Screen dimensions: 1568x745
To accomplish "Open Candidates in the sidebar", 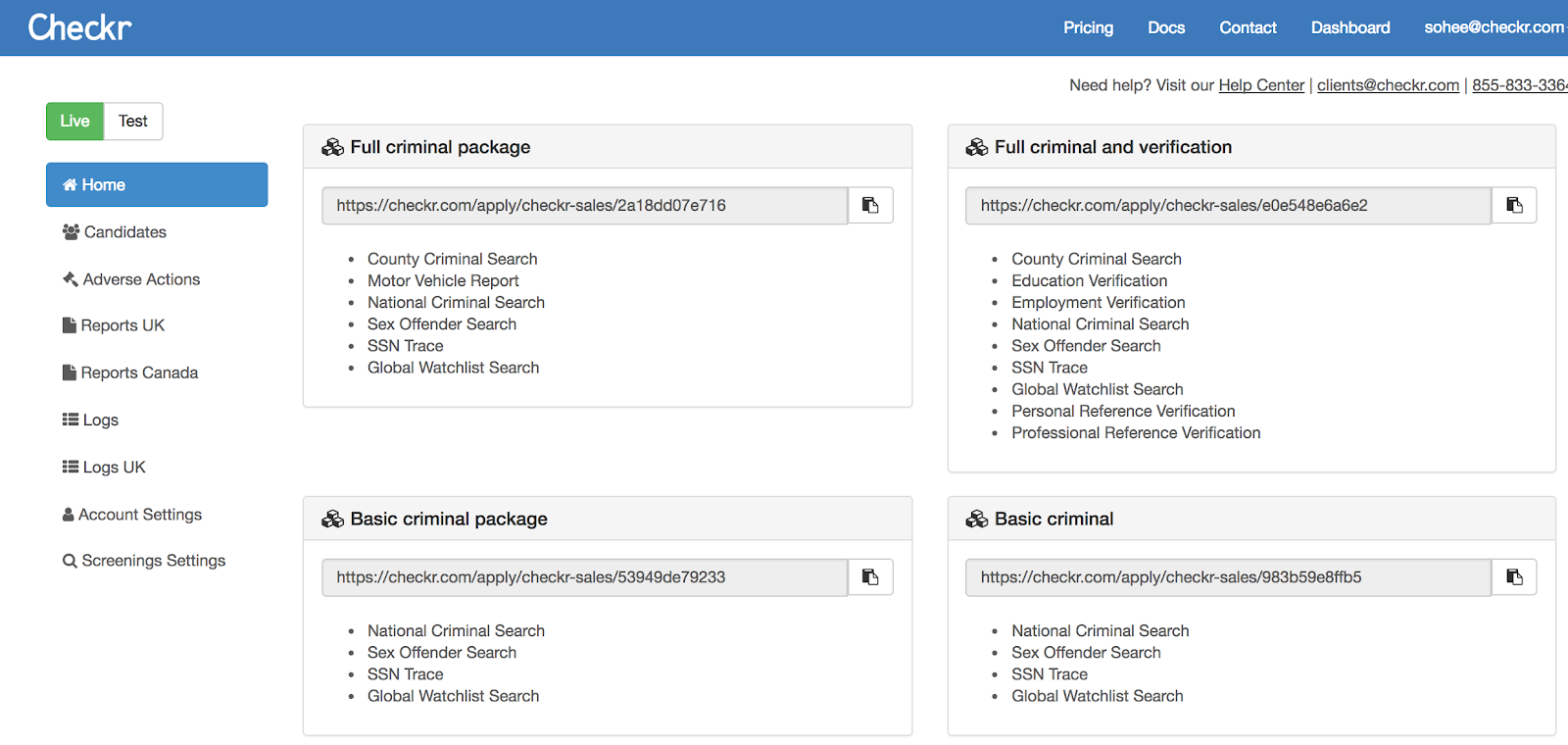I will 157,232.
